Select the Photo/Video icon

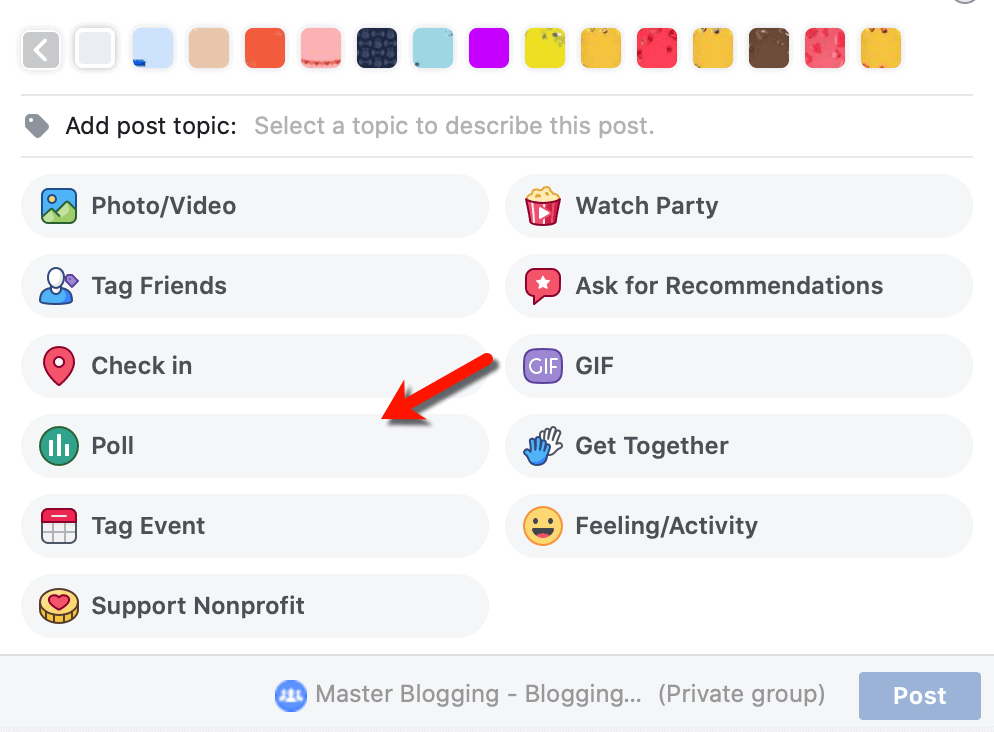coord(59,206)
